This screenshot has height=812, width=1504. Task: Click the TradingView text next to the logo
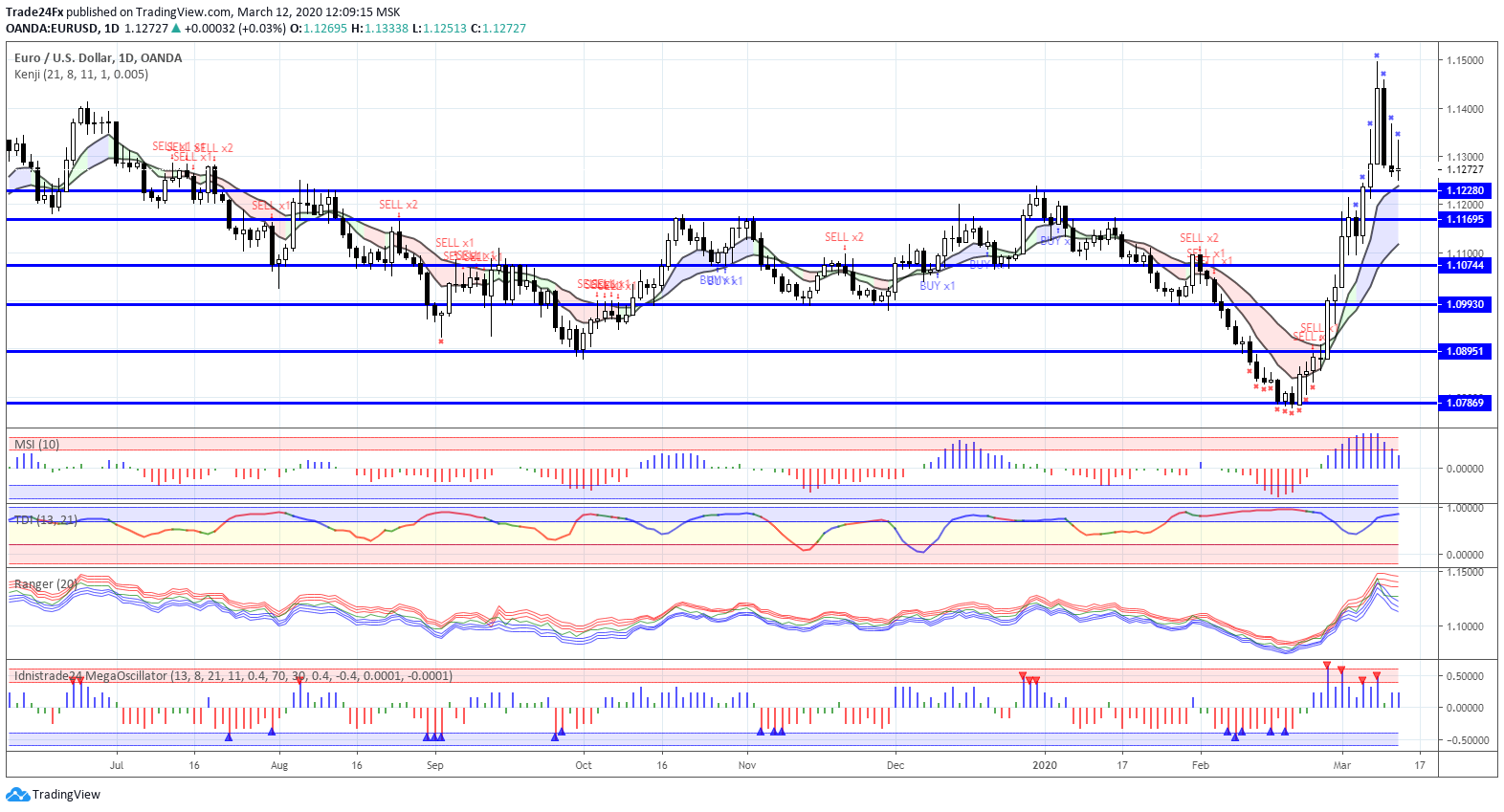66,795
